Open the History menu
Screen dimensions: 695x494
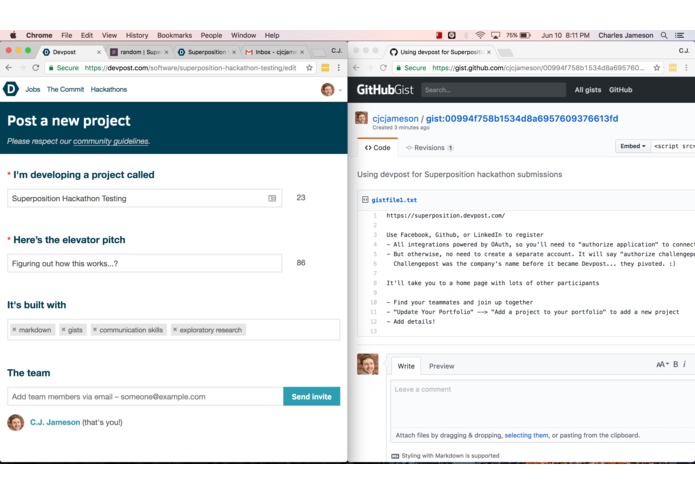pyautogui.click(x=137, y=35)
